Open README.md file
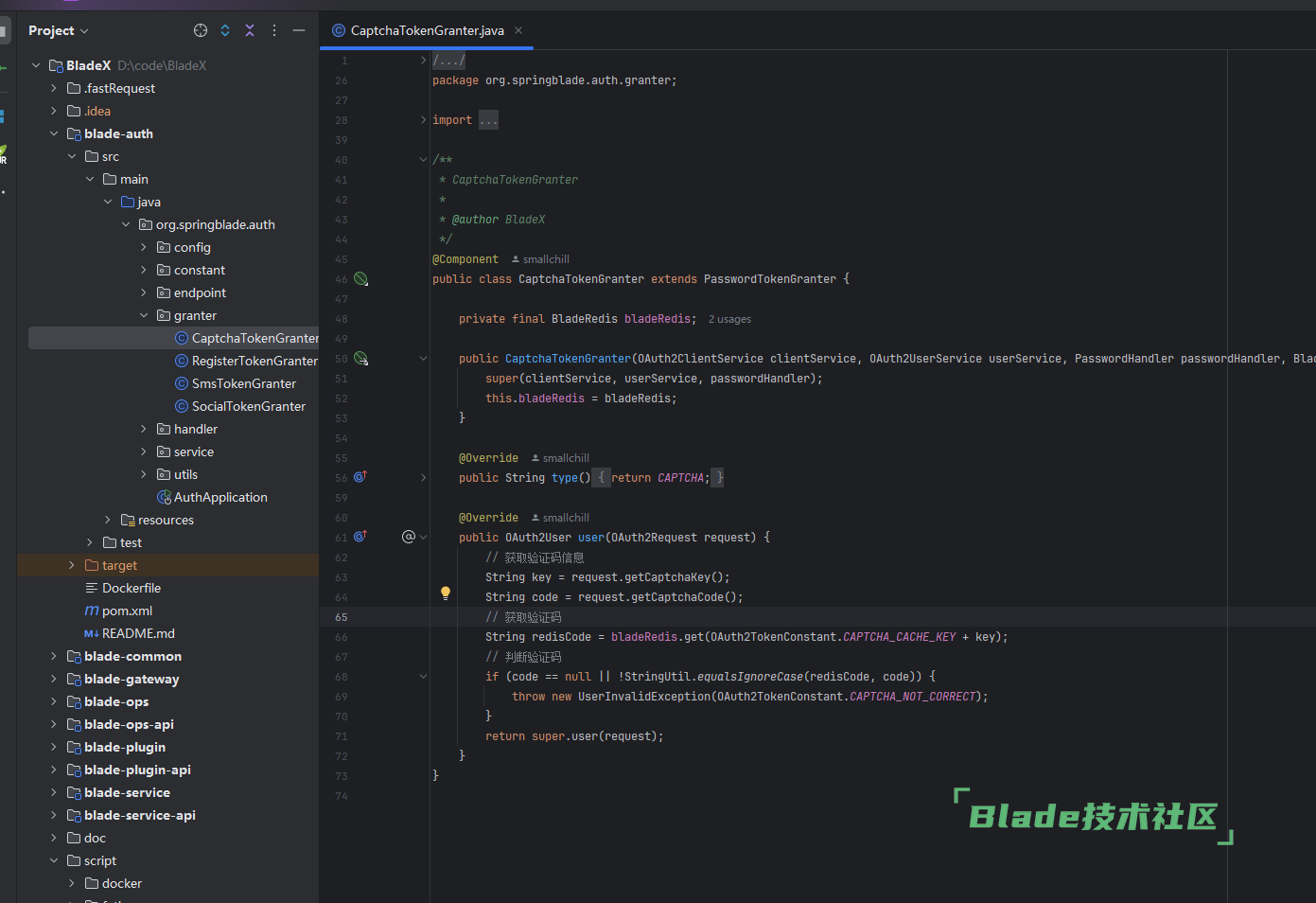Screen dimensions: 1316x903 point(130,633)
